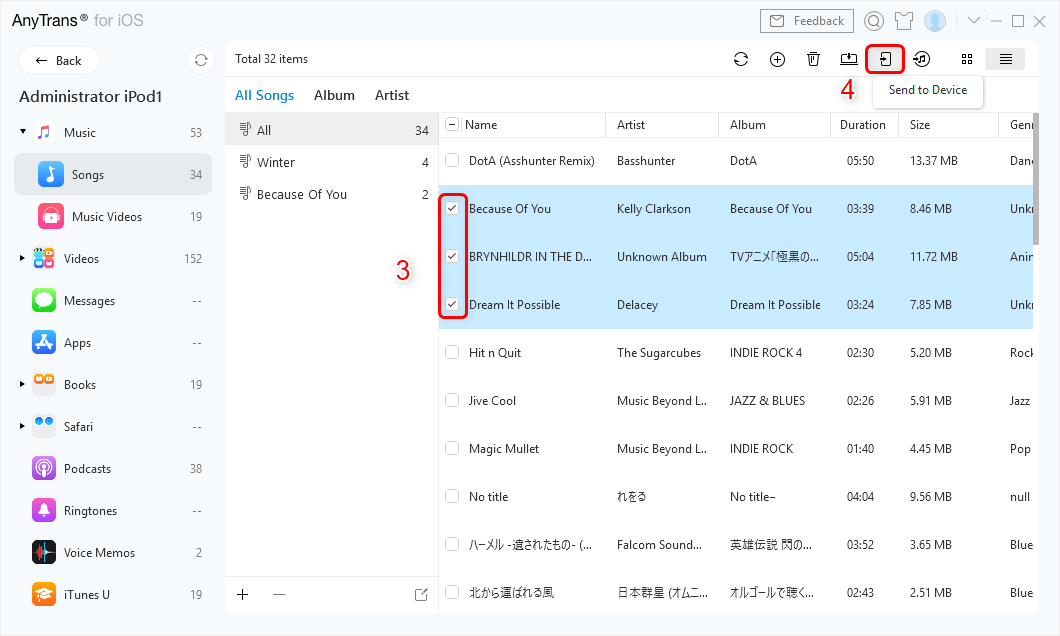Image resolution: width=1060 pixels, height=636 pixels.
Task: Click the Music category in sidebar
Action: point(113,132)
